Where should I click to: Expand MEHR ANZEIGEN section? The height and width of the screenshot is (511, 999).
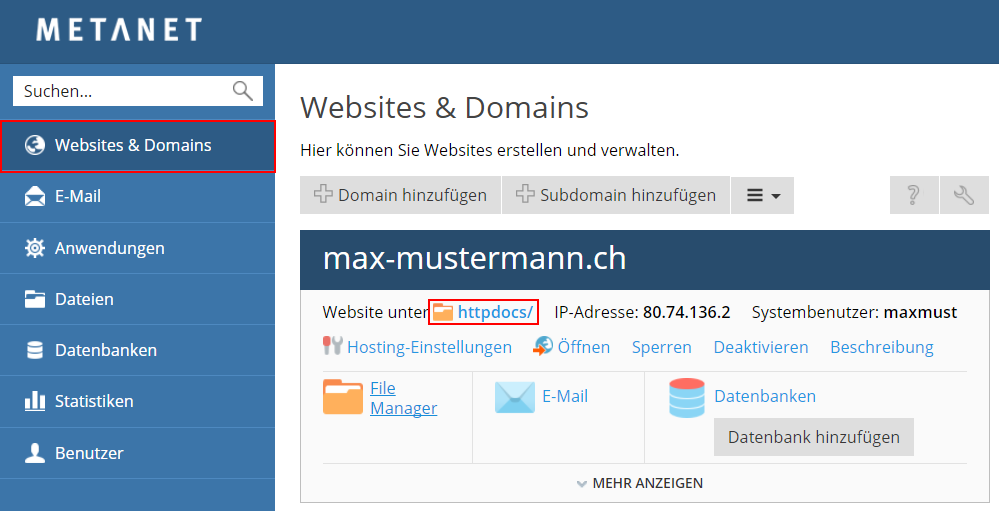point(640,483)
